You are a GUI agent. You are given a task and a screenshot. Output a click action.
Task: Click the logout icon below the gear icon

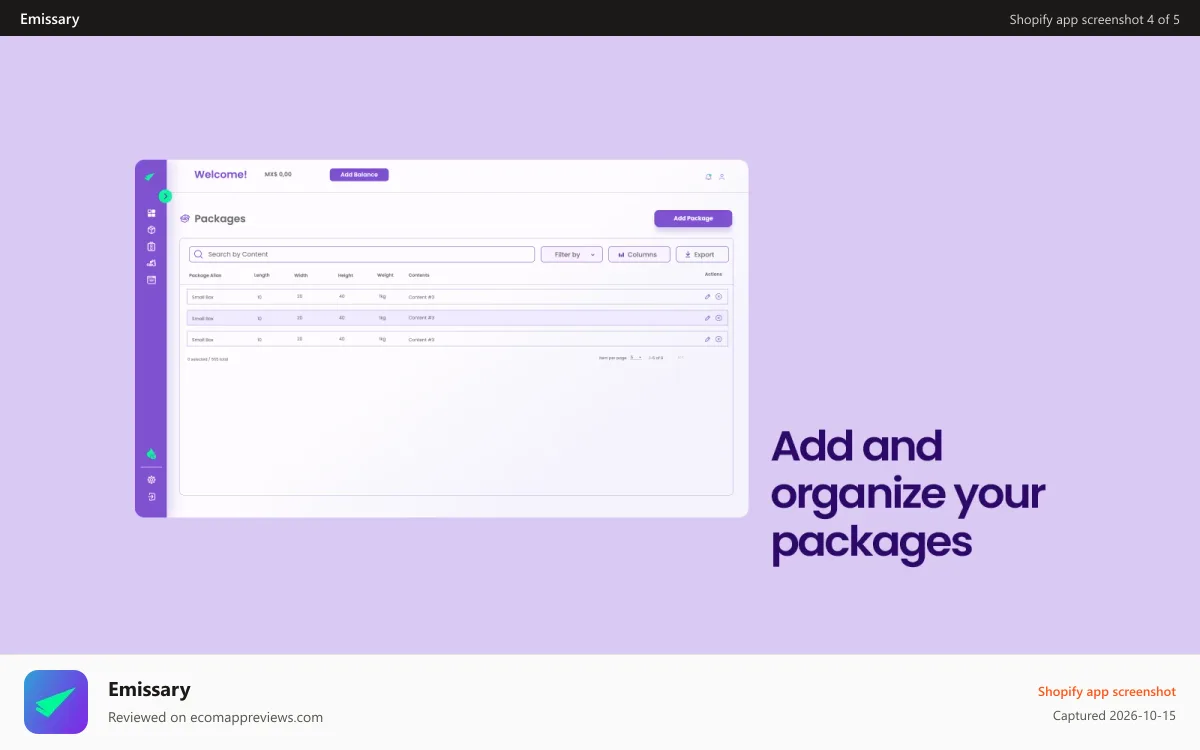coord(151,496)
